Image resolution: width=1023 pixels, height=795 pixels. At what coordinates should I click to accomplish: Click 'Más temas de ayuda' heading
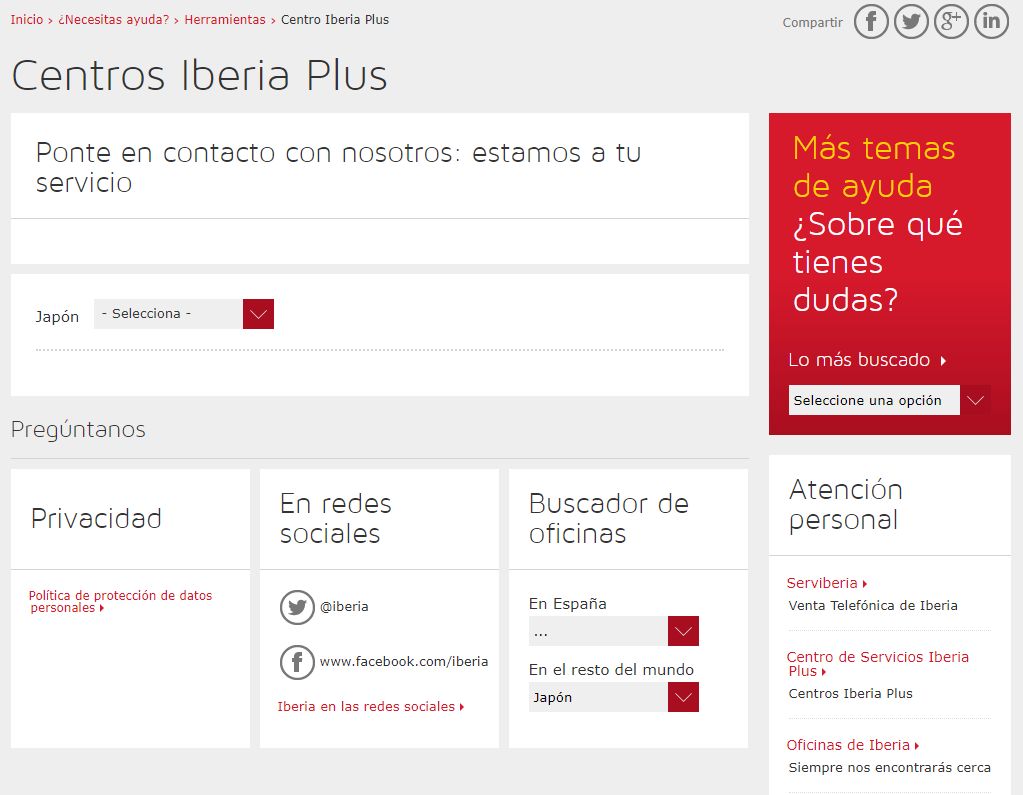tap(874, 167)
